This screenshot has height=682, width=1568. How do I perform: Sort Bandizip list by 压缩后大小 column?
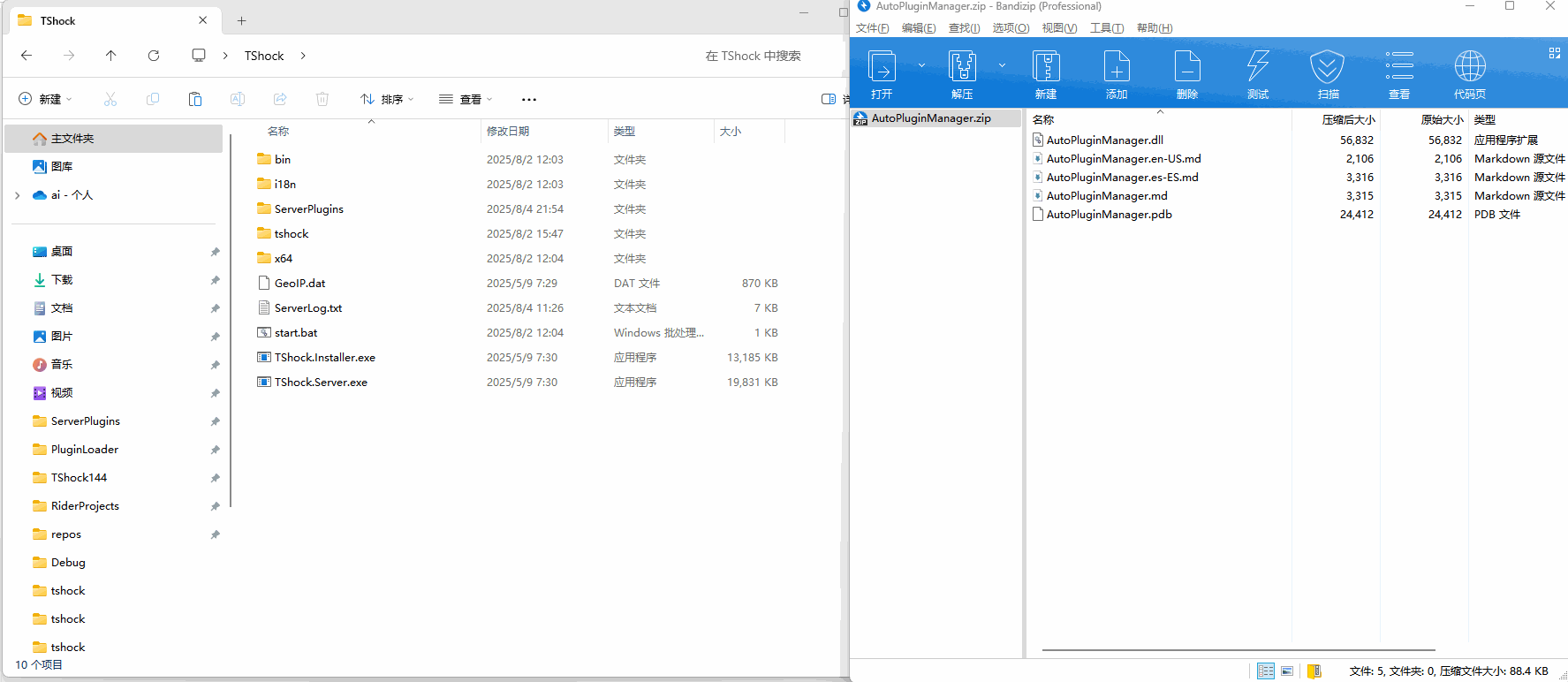tap(1348, 119)
